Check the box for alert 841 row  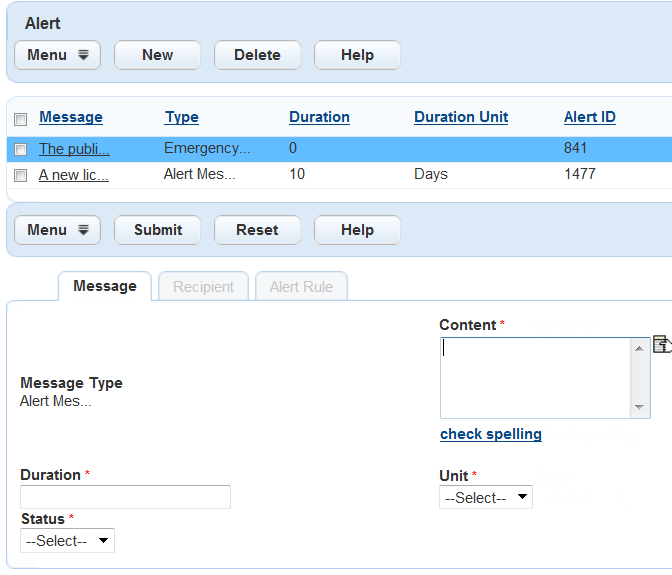20,149
